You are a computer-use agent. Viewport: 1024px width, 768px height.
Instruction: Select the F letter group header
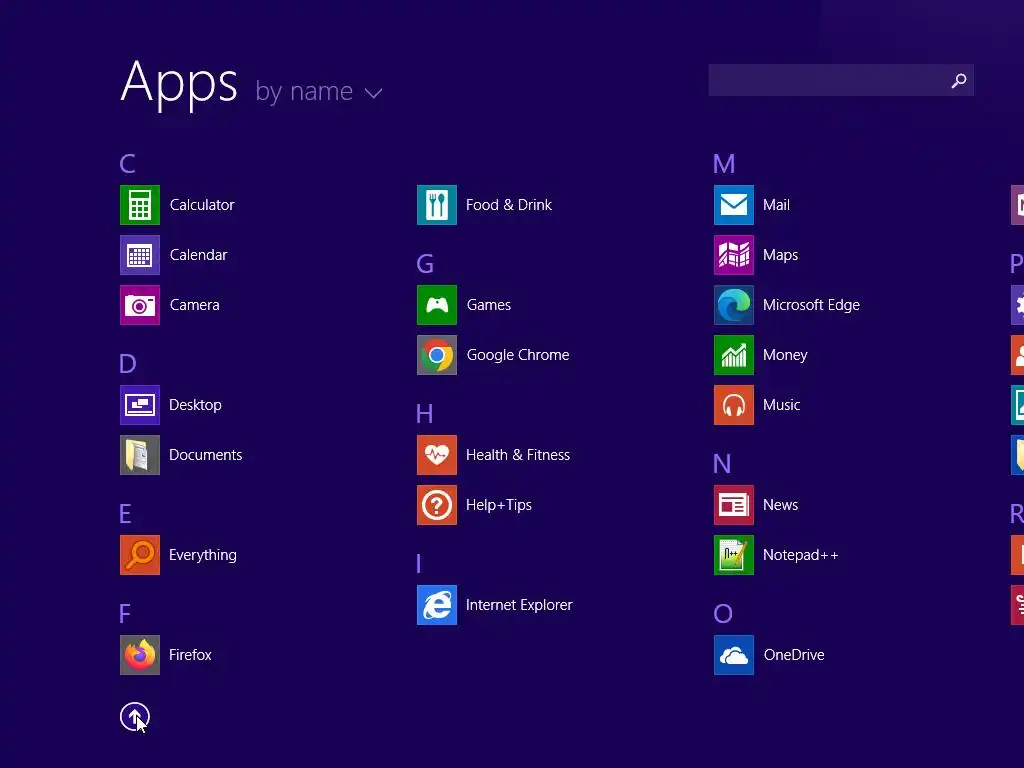pyautogui.click(x=125, y=613)
